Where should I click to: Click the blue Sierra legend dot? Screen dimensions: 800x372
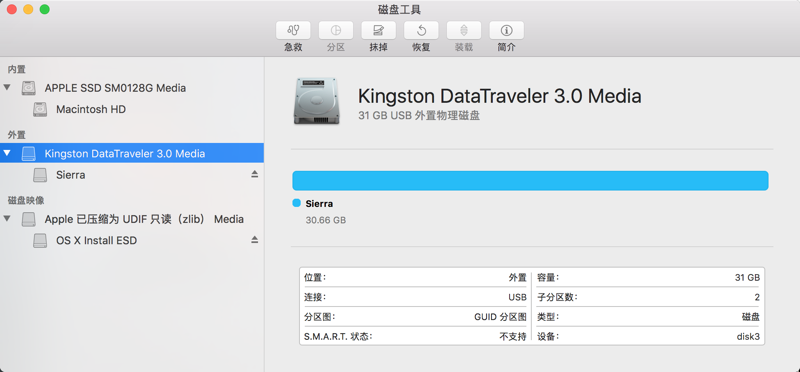click(x=296, y=203)
